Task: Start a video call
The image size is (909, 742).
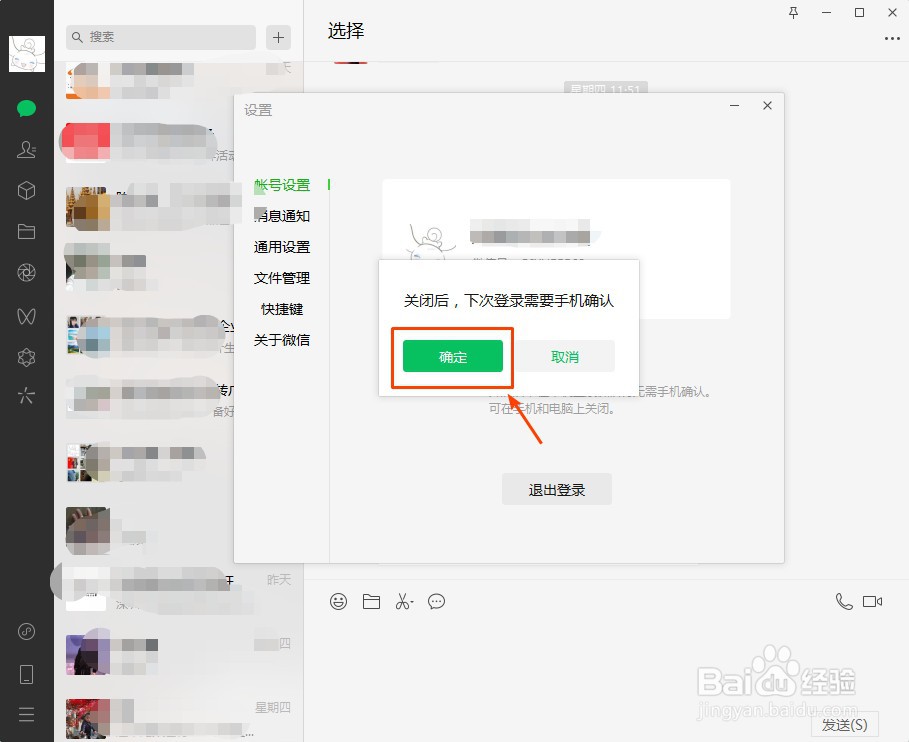Action: (872, 600)
